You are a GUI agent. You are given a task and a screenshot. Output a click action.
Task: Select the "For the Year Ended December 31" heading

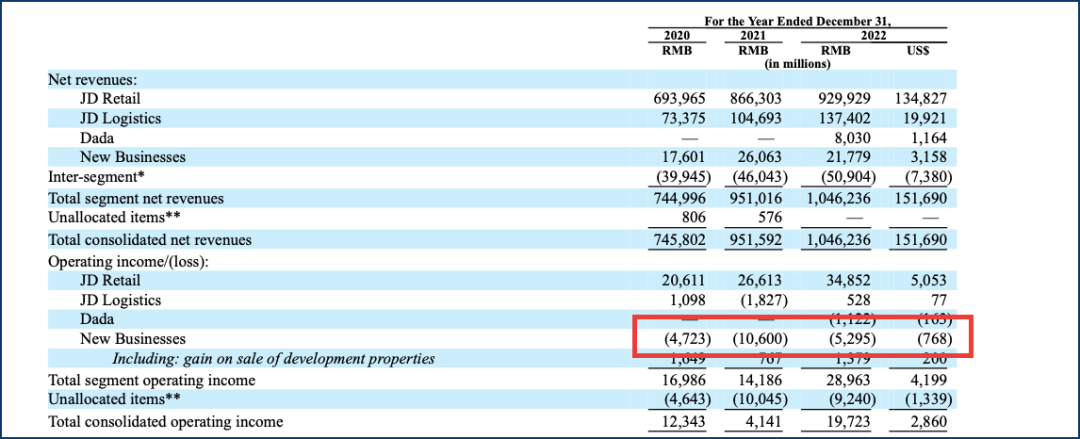(x=798, y=20)
